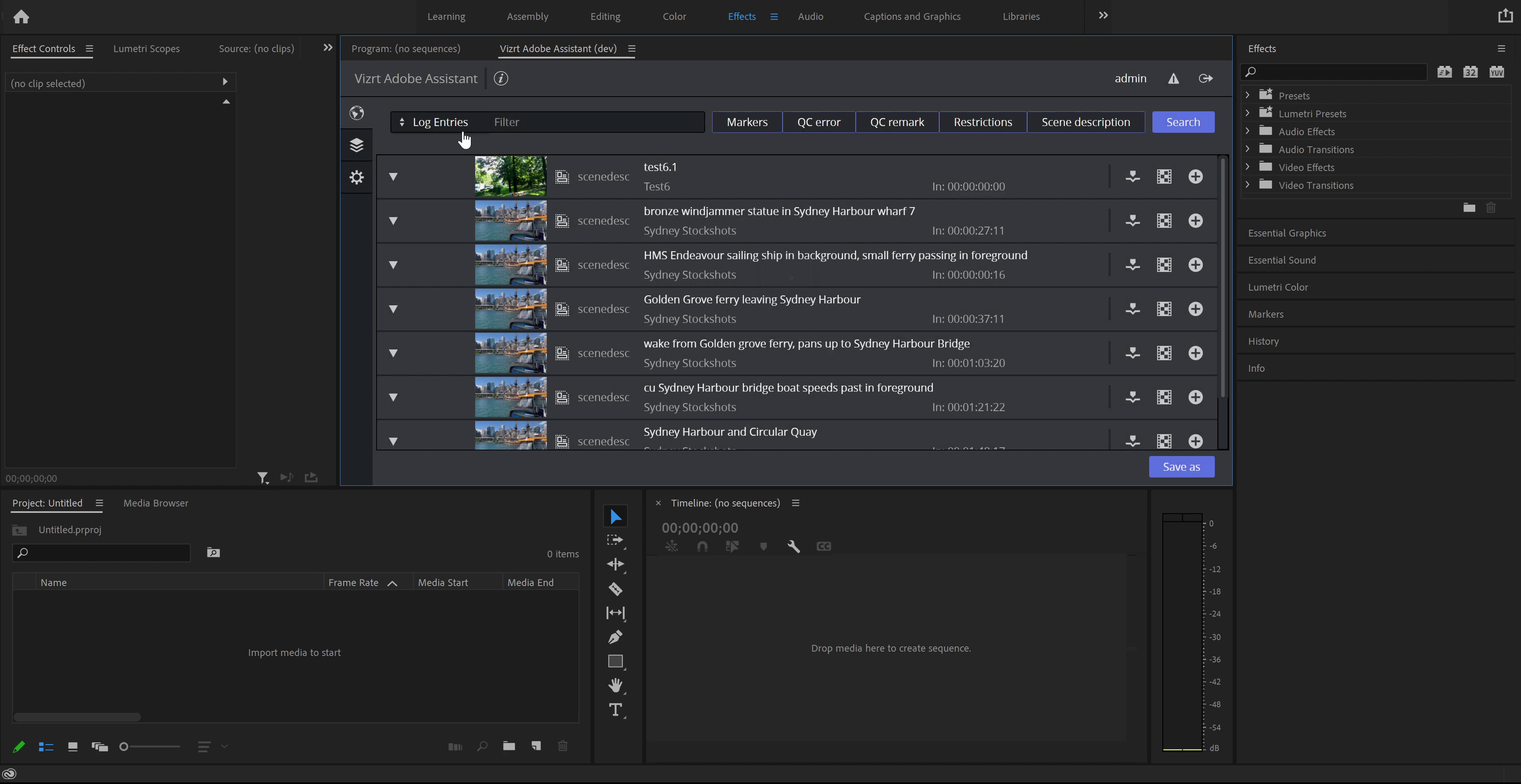Select the Type tool
Screen dimensions: 1521x784
pos(615,710)
